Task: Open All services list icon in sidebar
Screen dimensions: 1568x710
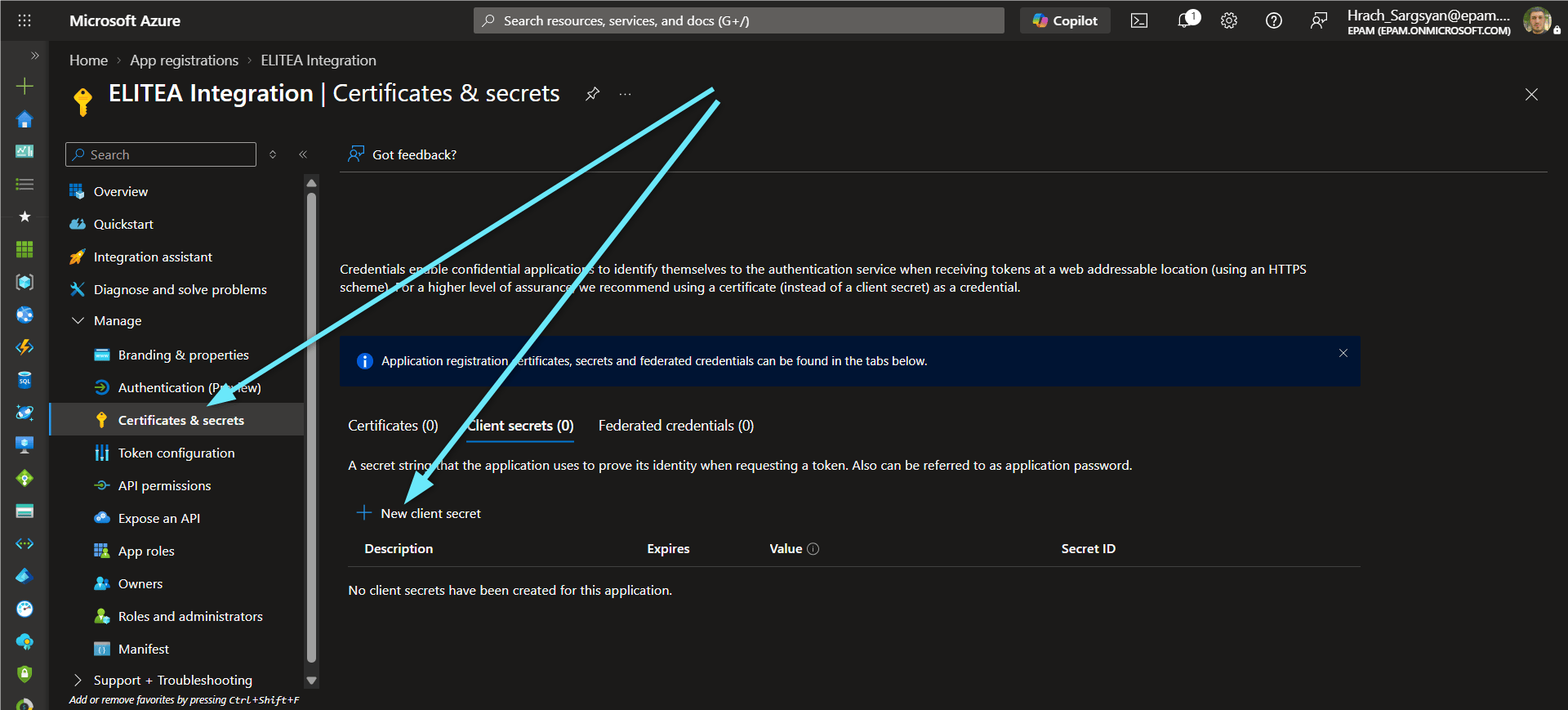Action: click(24, 184)
